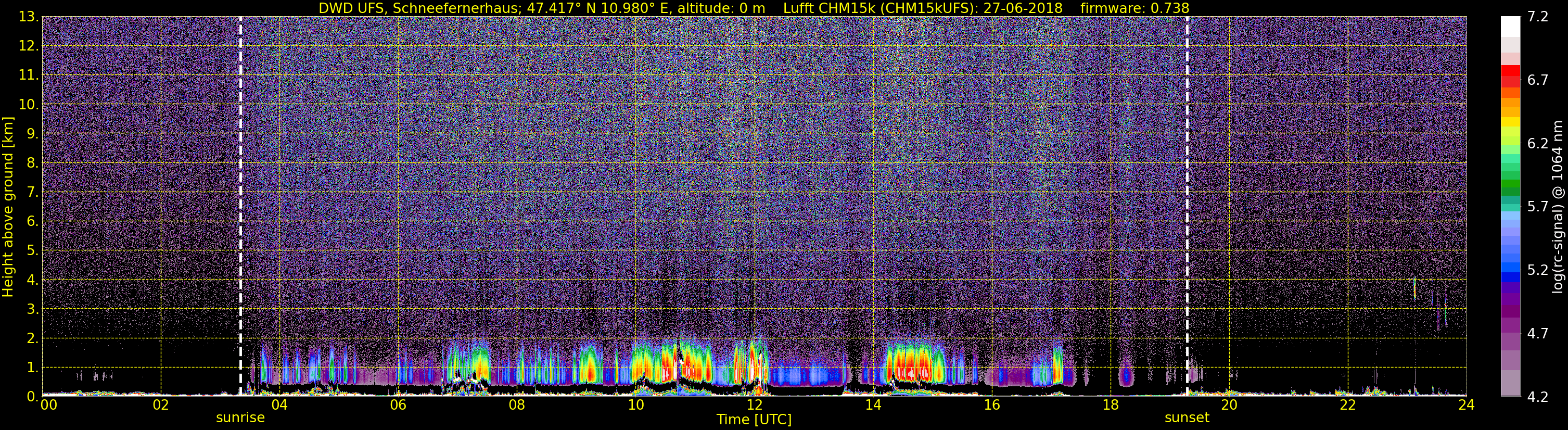Click the '18' time axis tick label

pyautogui.click(x=1110, y=405)
